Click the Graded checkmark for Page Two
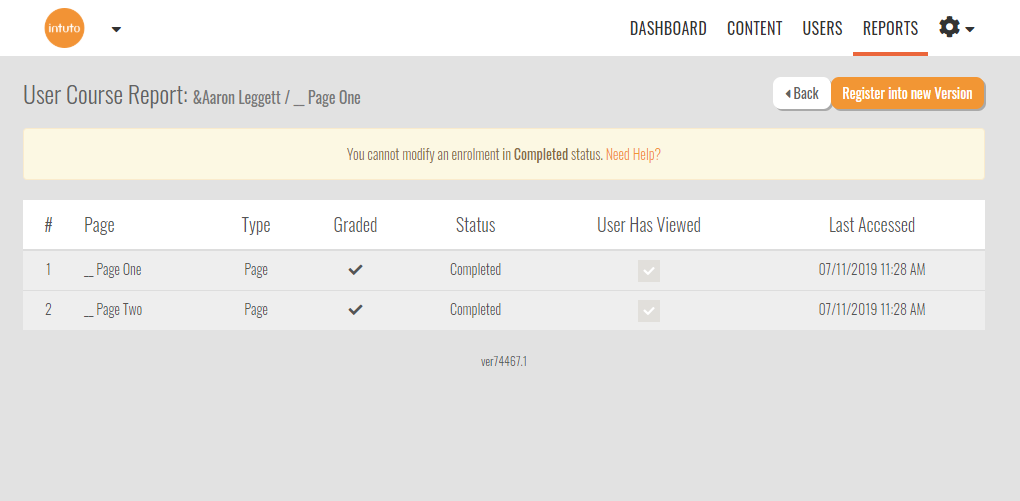The width and height of the screenshot is (1020, 501). tap(355, 310)
